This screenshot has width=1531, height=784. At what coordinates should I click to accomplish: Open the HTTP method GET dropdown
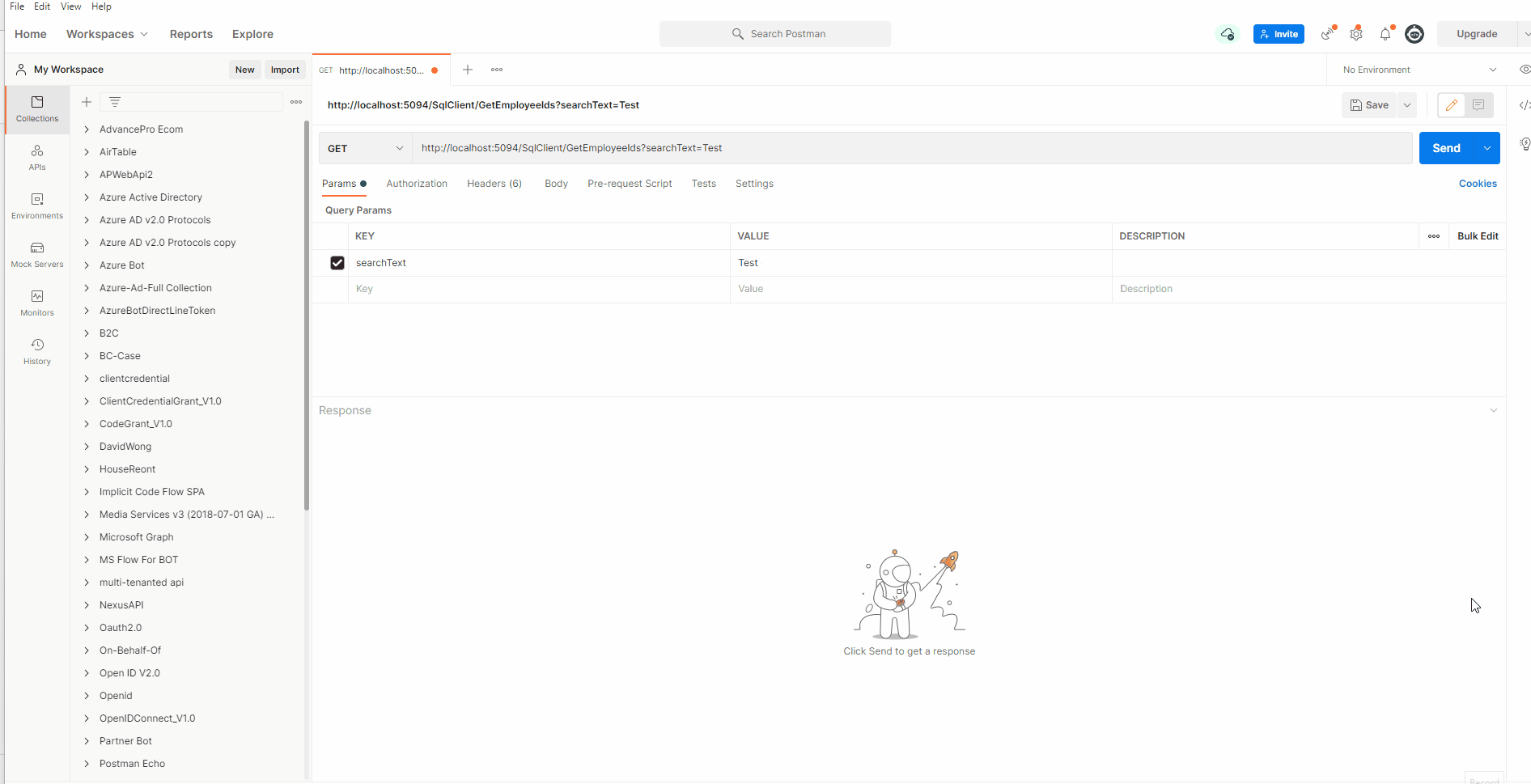365,148
